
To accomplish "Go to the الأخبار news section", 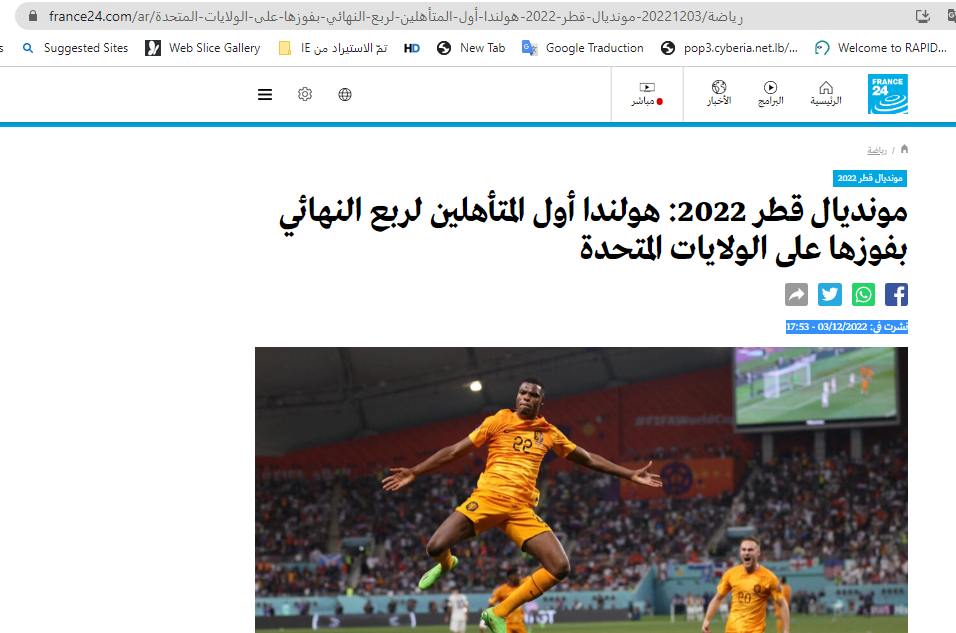I will coord(719,94).
